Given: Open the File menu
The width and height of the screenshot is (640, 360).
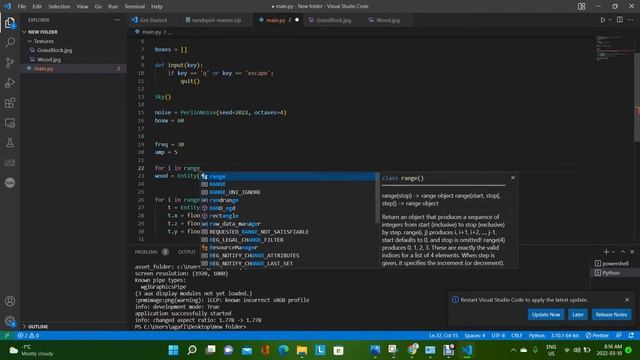Looking at the screenshot, I should (22, 6).
